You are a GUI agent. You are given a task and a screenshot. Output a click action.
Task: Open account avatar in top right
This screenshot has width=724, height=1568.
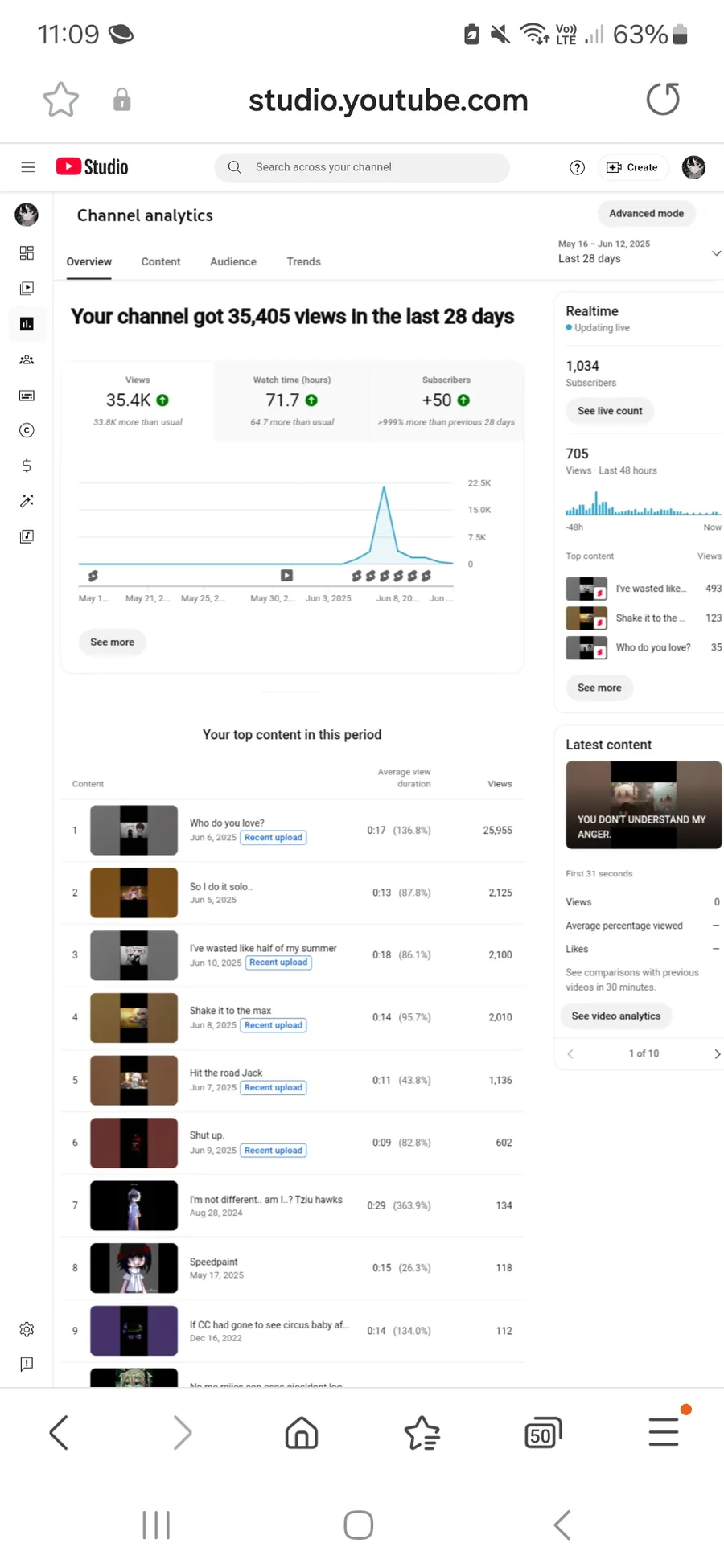point(693,167)
